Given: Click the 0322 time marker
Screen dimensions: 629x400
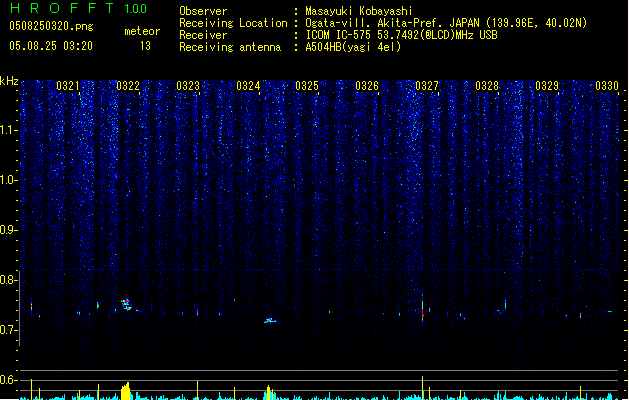Looking at the screenshot, I should [128, 86].
